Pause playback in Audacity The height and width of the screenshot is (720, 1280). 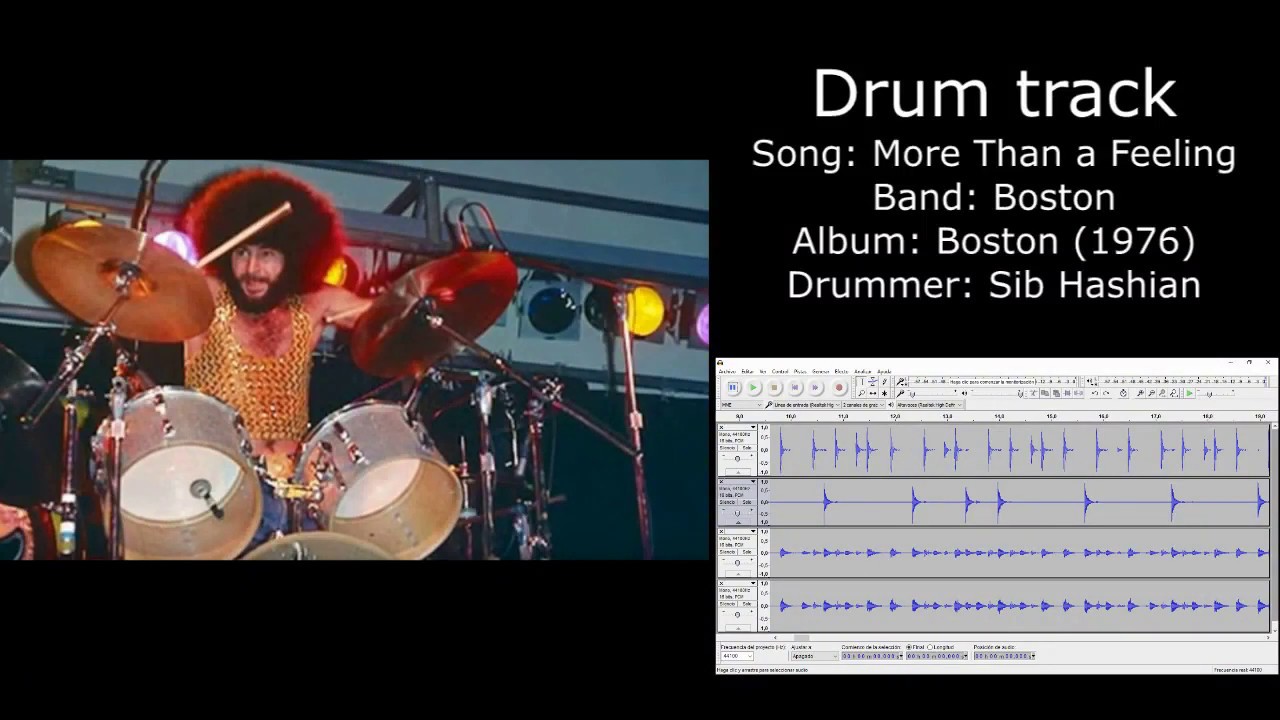(733, 387)
